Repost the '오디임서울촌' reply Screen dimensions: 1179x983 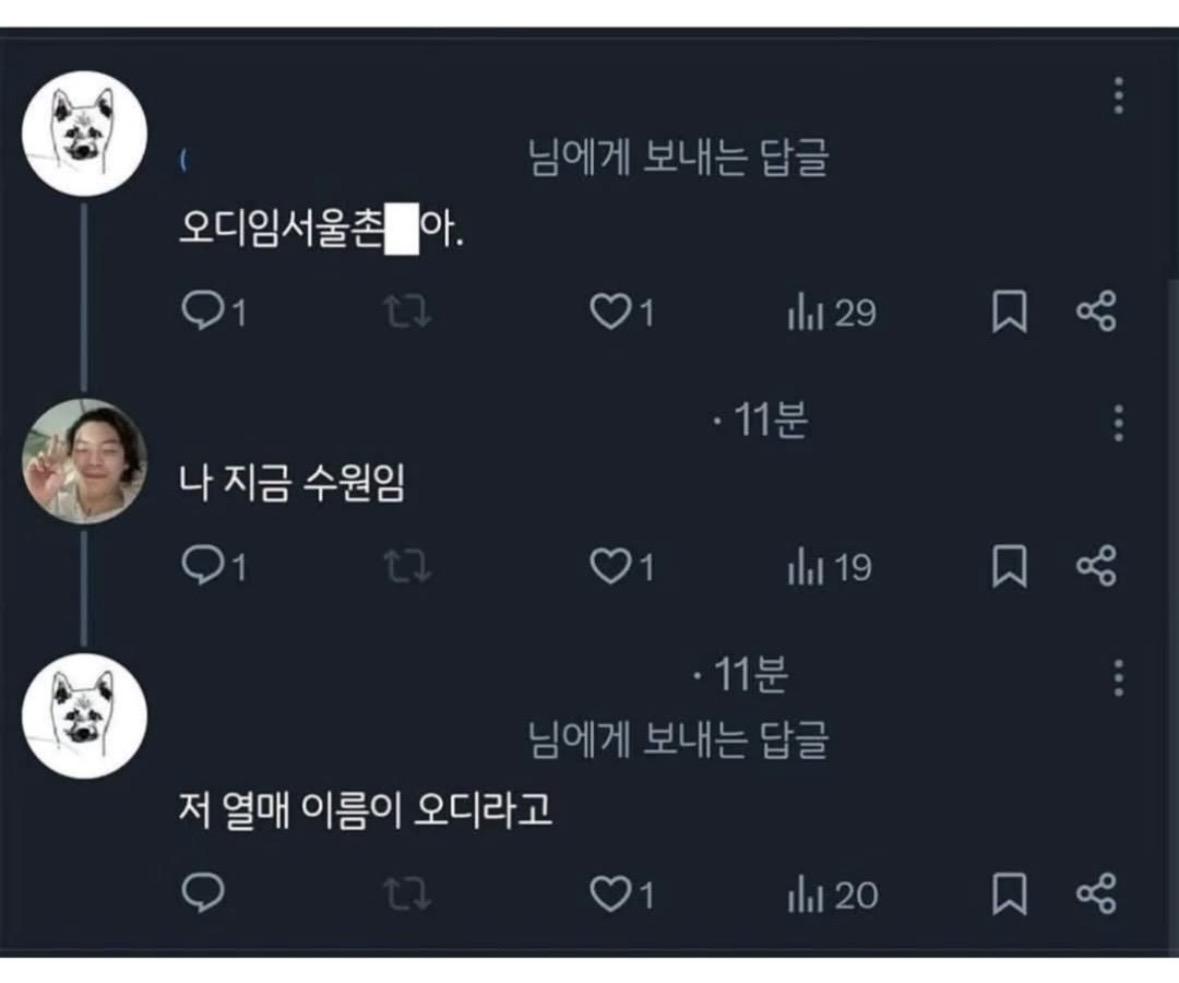click(409, 314)
